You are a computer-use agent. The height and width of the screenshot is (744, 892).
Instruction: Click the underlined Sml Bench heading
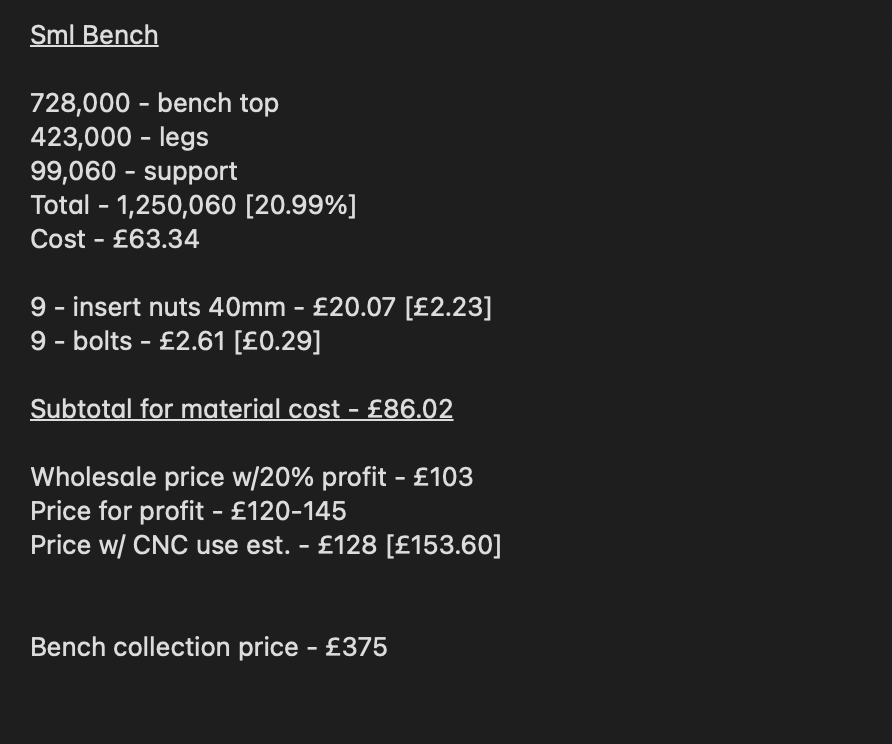coord(94,35)
